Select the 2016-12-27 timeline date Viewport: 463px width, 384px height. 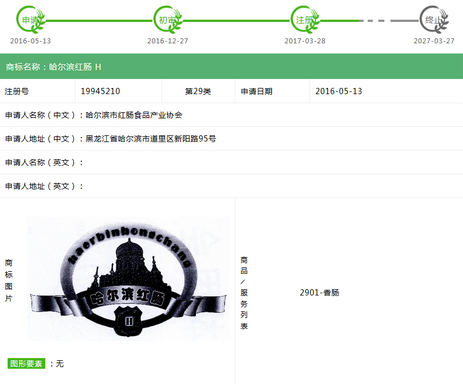coord(168,41)
